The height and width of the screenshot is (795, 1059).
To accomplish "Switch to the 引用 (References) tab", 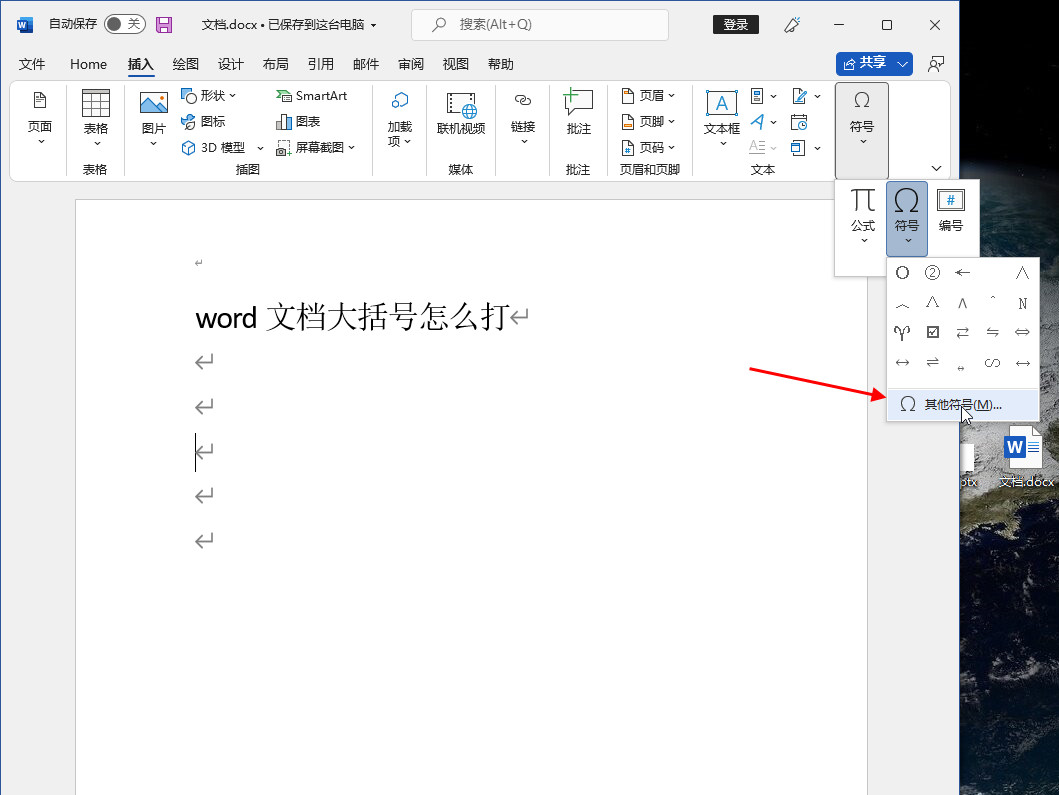I will (x=321, y=64).
